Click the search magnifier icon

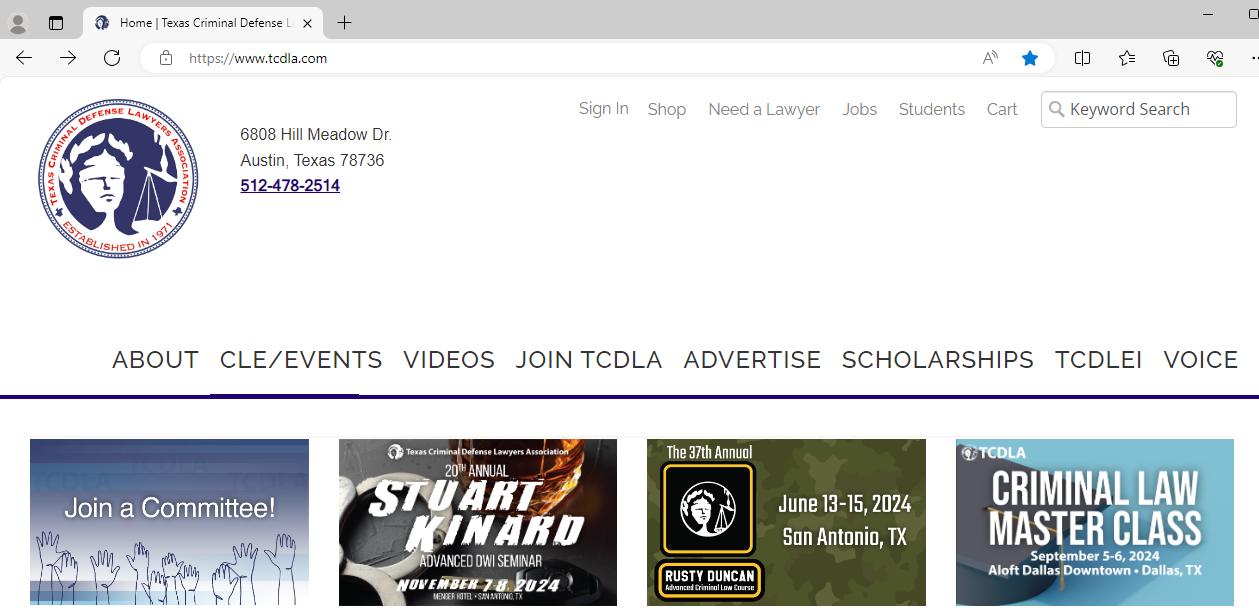pyautogui.click(x=1056, y=109)
